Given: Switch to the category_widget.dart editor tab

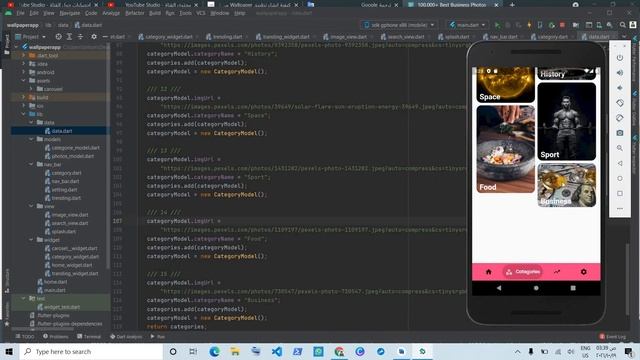Looking at the screenshot, I should pyautogui.click(x=165, y=37).
